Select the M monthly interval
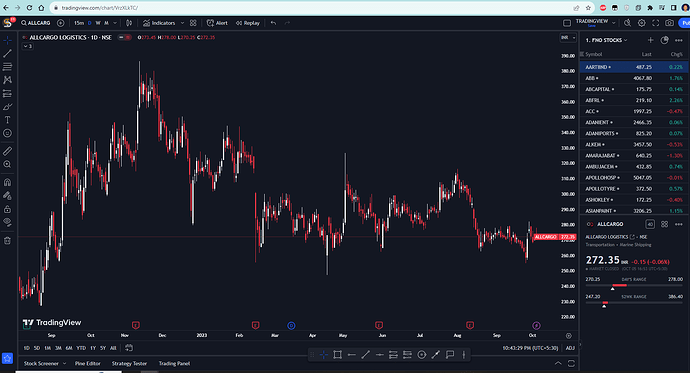This screenshot has height=373, width=690. (x=106, y=23)
